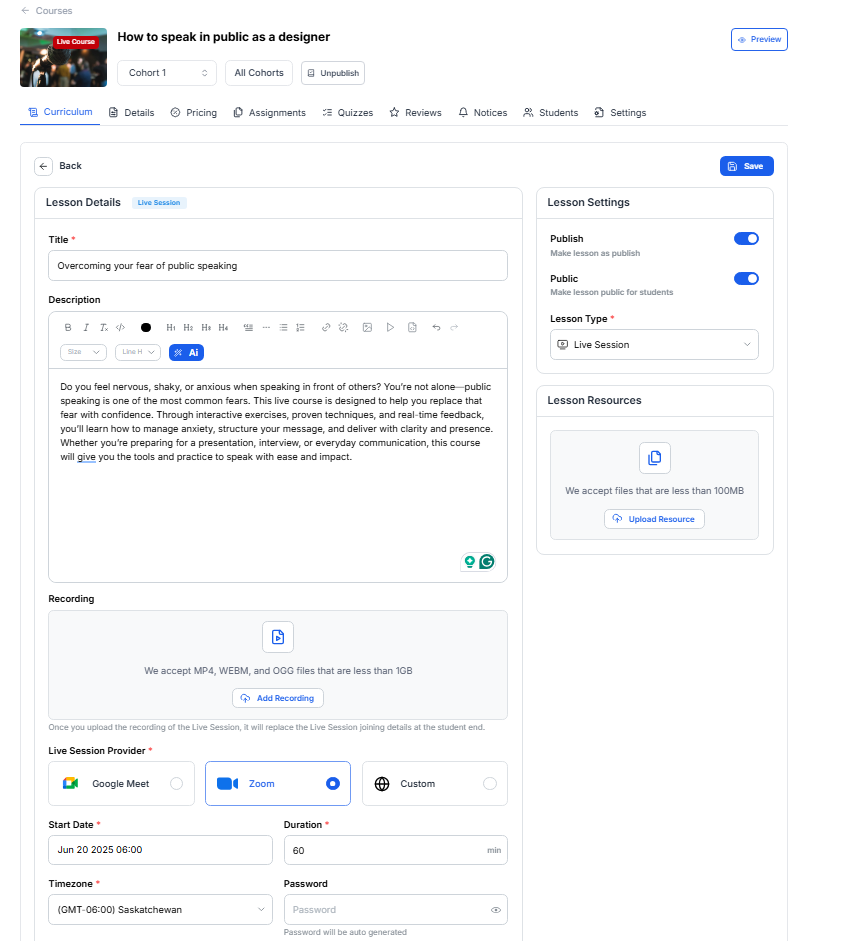Open the code view icon in the editor
The image size is (846, 941).
point(120,327)
